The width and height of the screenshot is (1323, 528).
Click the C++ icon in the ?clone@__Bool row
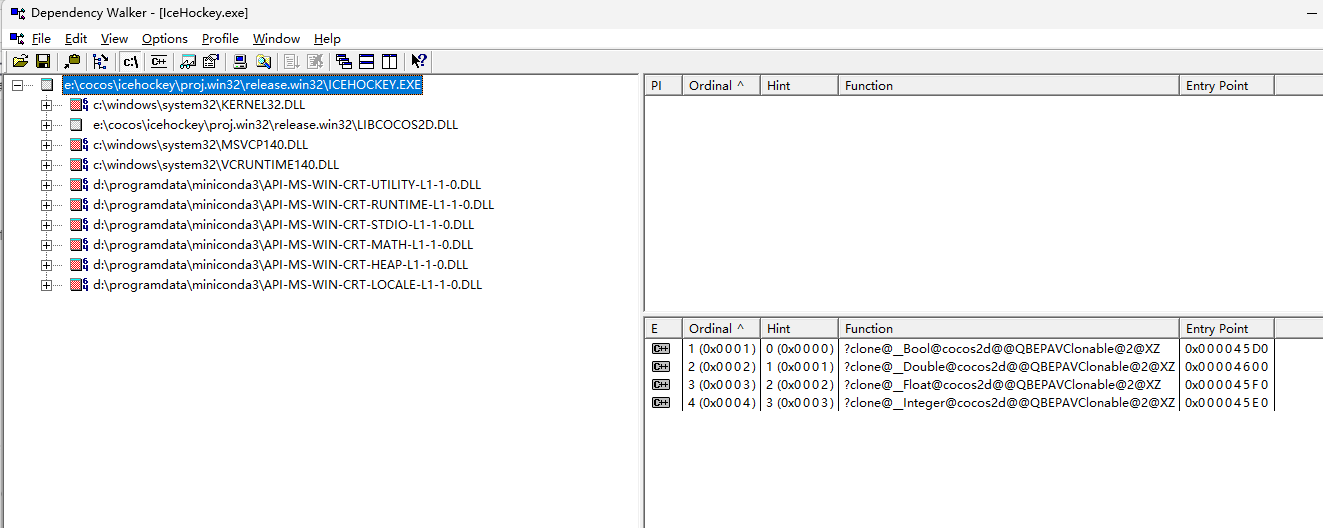click(x=660, y=349)
